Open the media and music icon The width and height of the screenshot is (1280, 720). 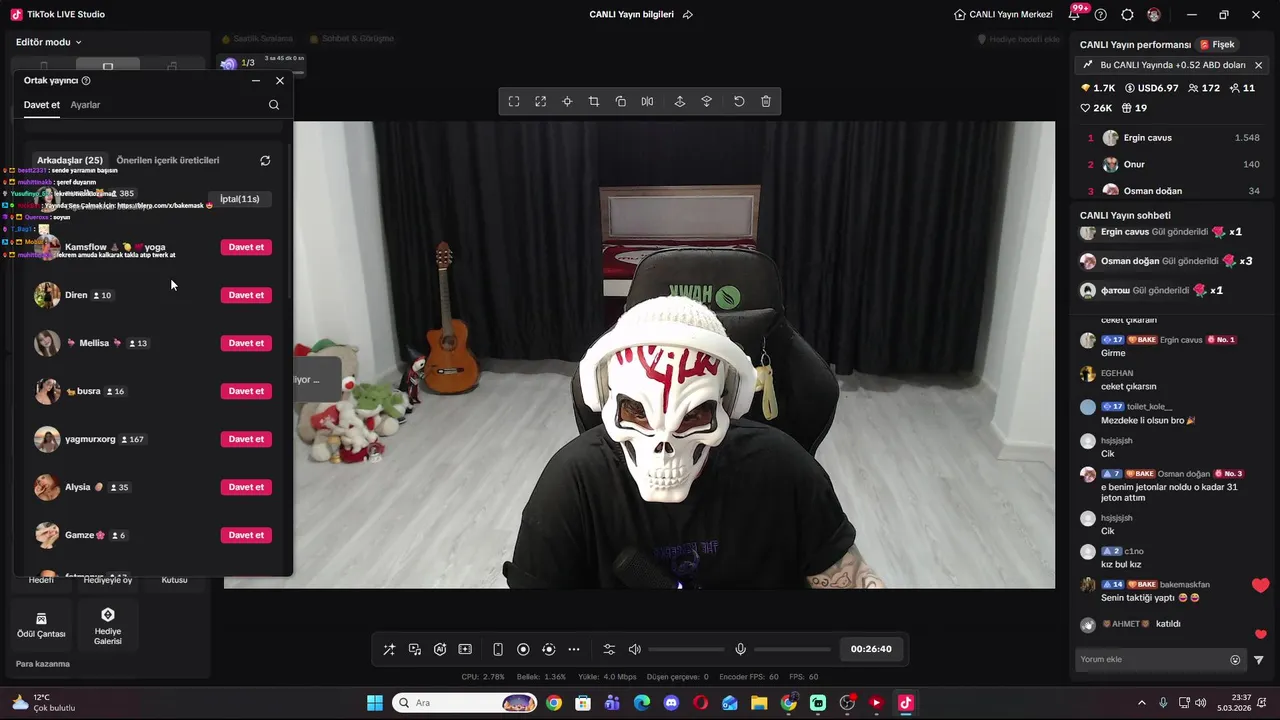(x=415, y=649)
